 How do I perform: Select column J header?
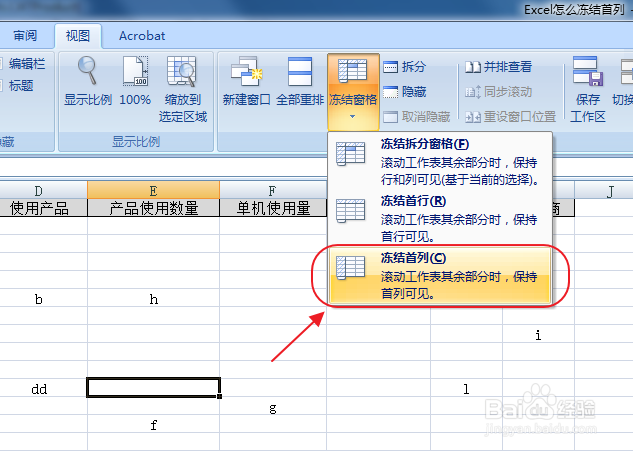604,190
